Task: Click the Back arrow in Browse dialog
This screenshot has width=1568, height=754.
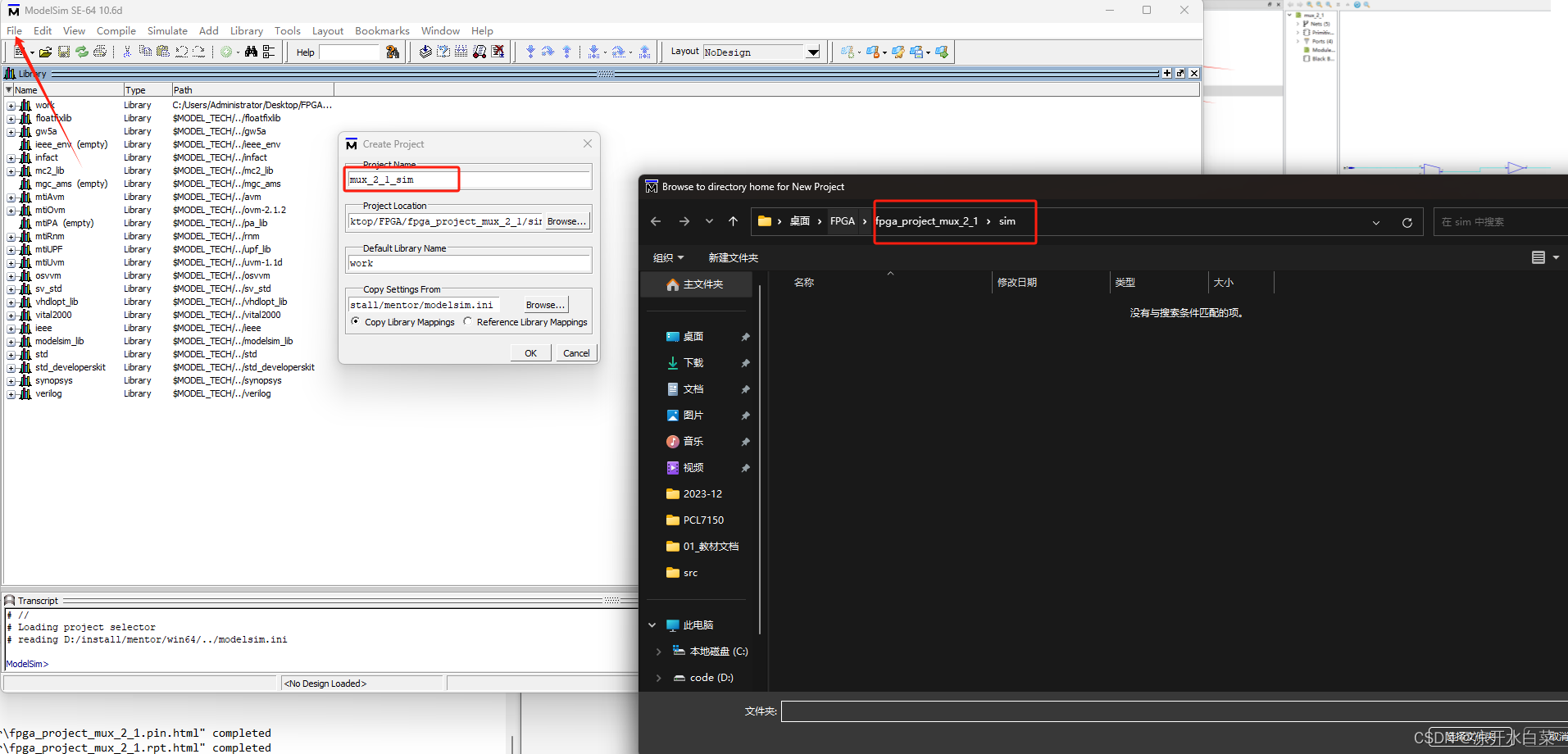Action: click(656, 221)
